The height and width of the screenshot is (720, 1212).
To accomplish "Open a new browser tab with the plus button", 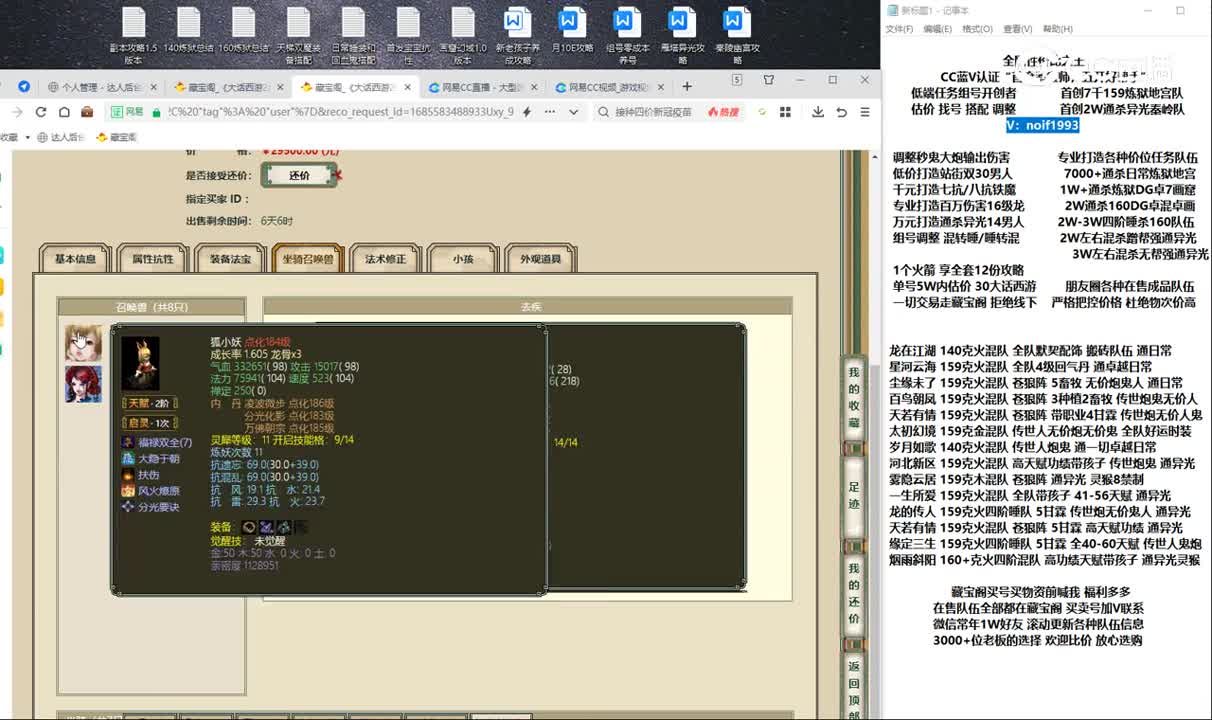I will (x=686, y=86).
